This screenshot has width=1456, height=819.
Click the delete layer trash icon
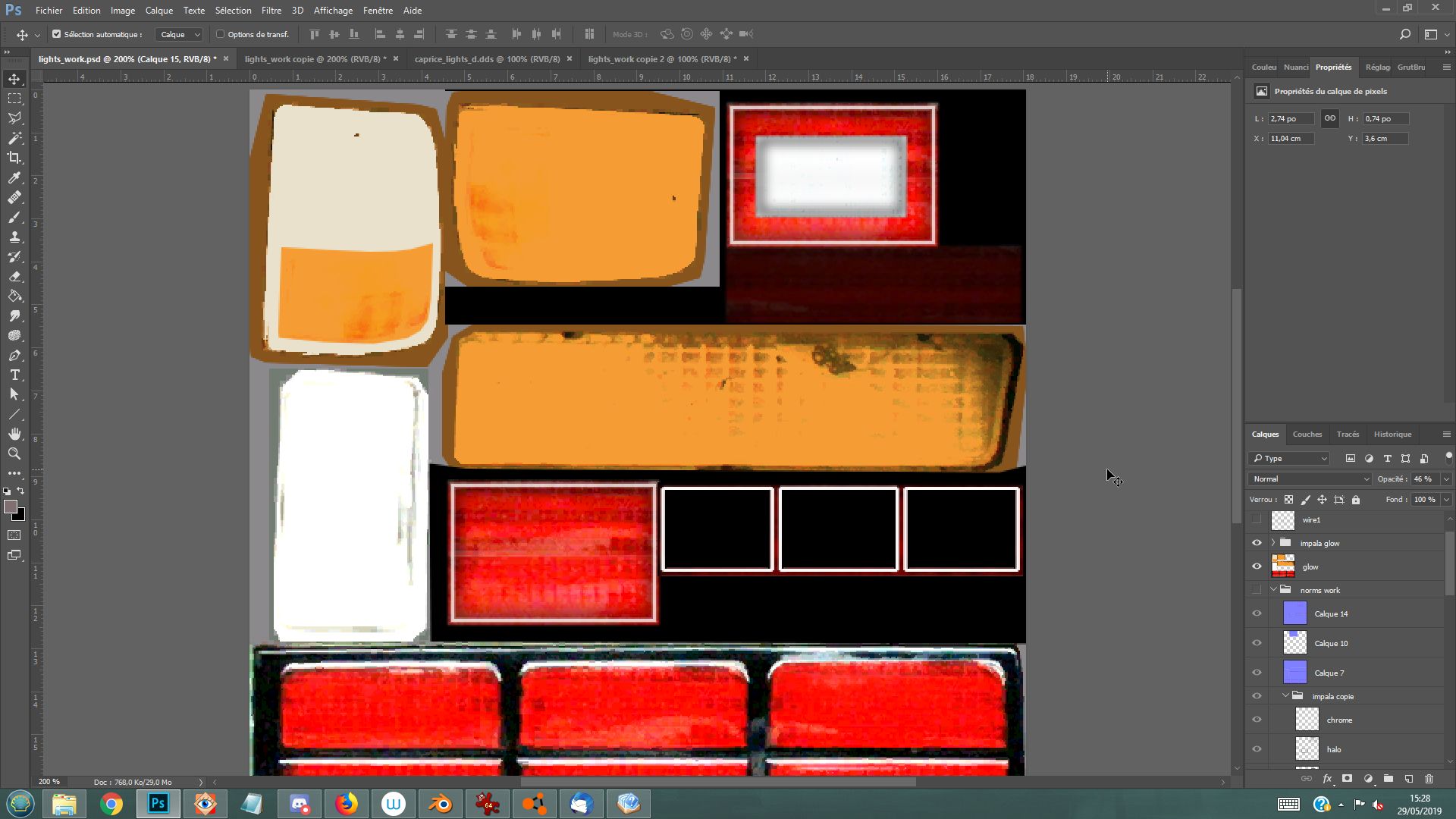pyautogui.click(x=1429, y=779)
